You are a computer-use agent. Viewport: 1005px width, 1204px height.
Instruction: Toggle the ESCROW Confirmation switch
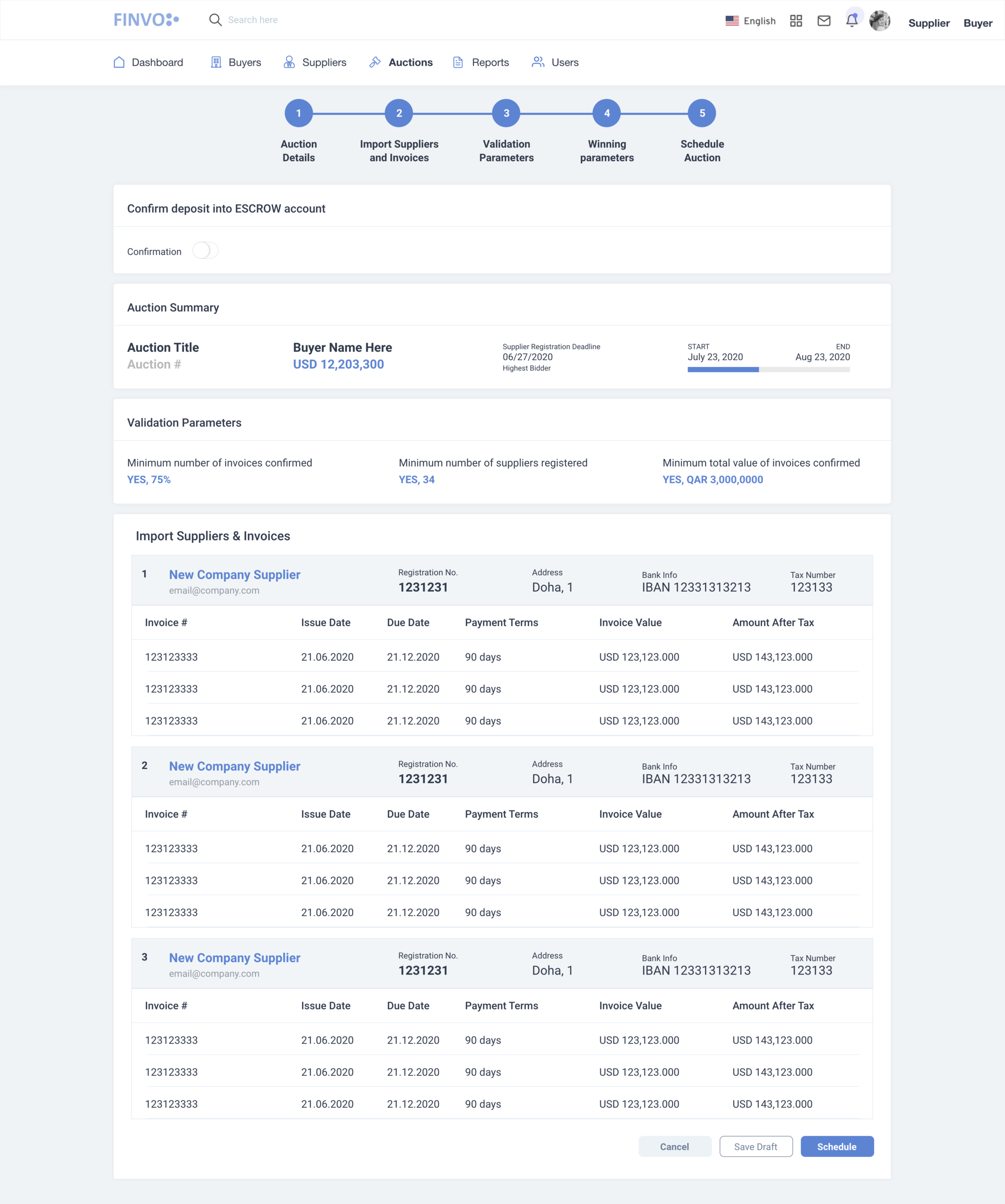[x=205, y=251]
